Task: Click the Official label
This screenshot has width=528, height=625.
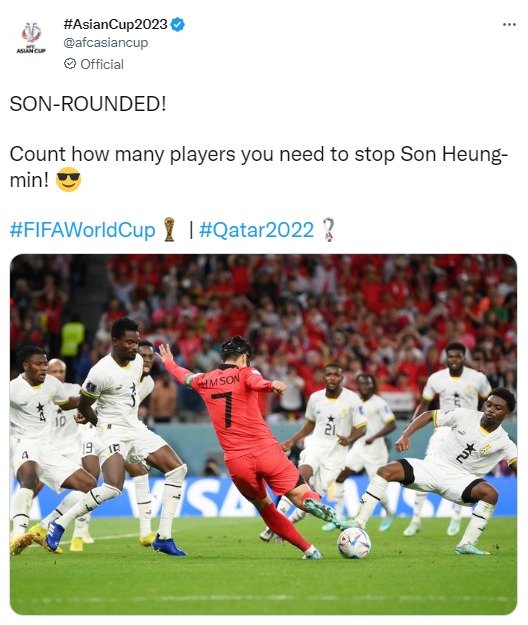Action: (102, 64)
